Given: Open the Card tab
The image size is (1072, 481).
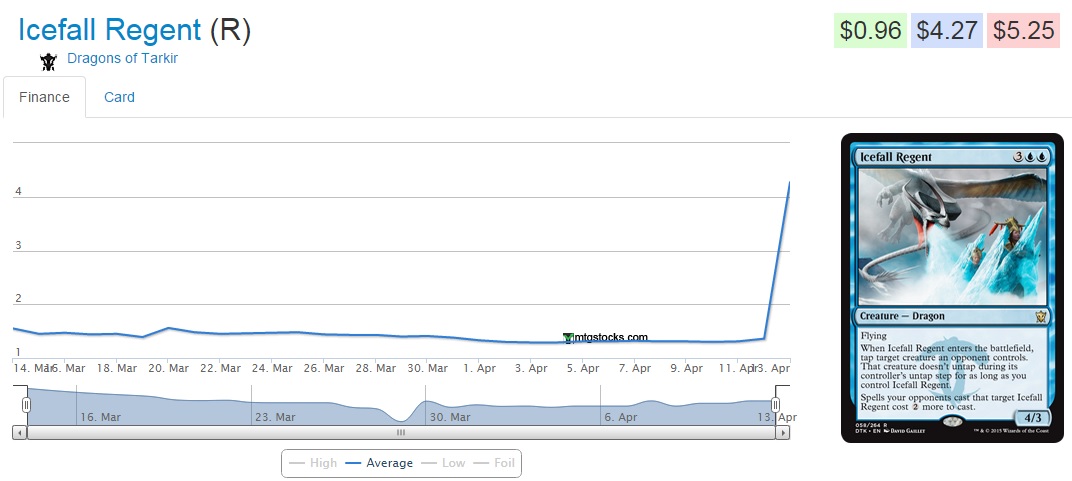Looking at the screenshot, I should coord(119,97).
